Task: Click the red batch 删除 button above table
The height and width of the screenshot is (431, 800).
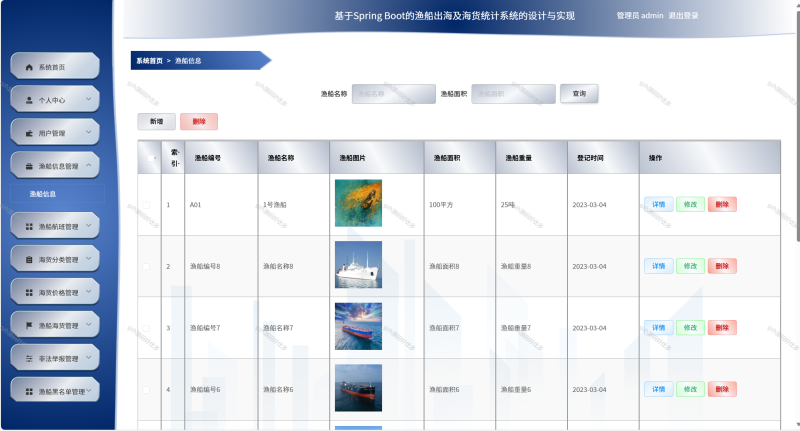Action: click(199, 121)
